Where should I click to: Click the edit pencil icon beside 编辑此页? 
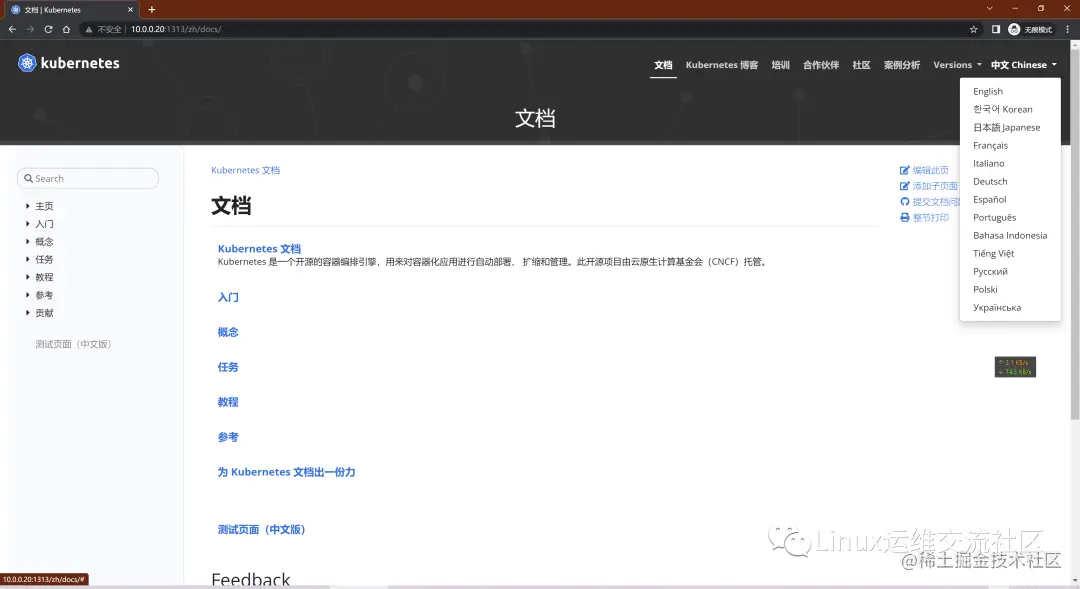(904, 170)
